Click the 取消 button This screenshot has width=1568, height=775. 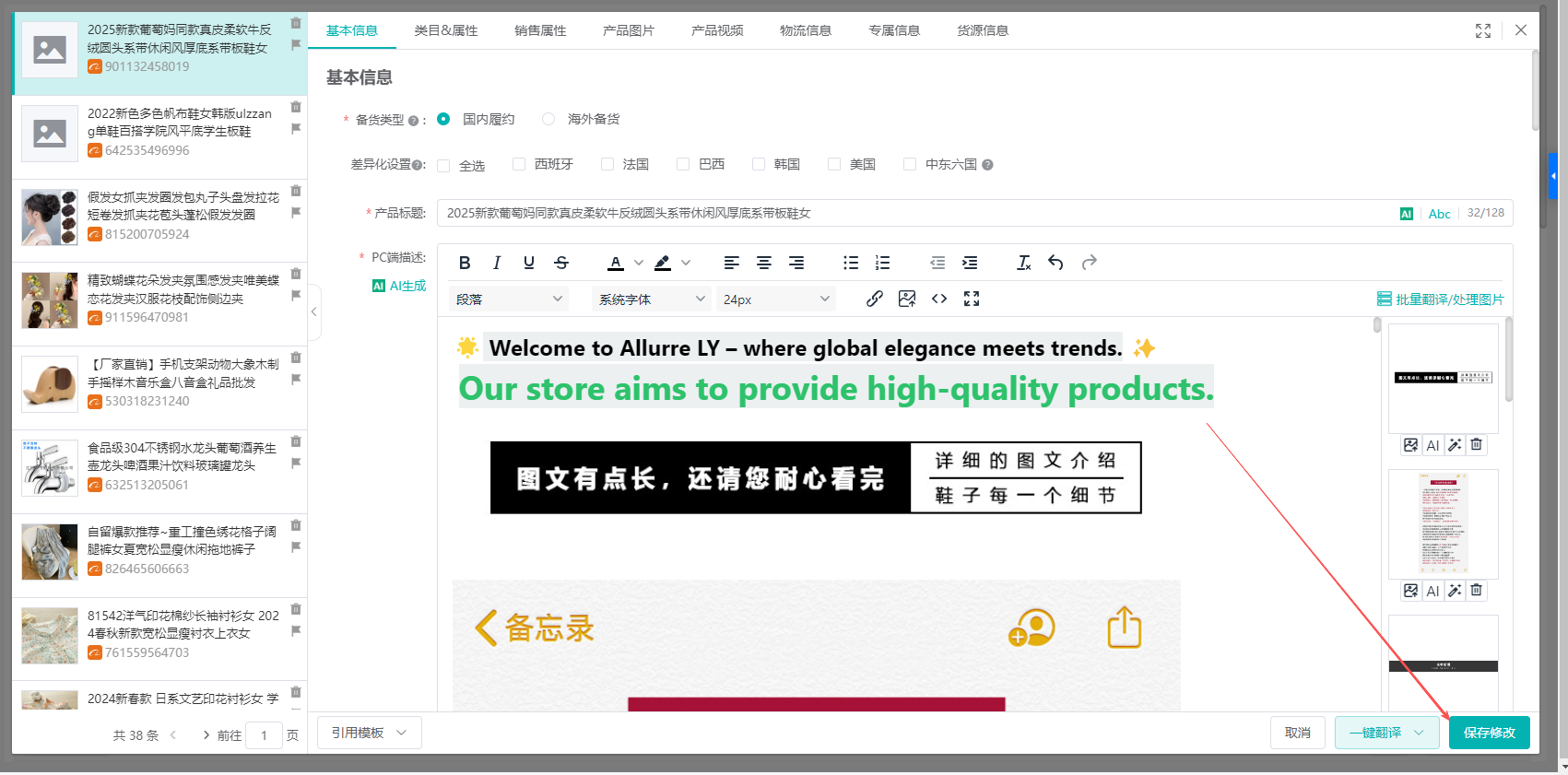pos(1298,733)
